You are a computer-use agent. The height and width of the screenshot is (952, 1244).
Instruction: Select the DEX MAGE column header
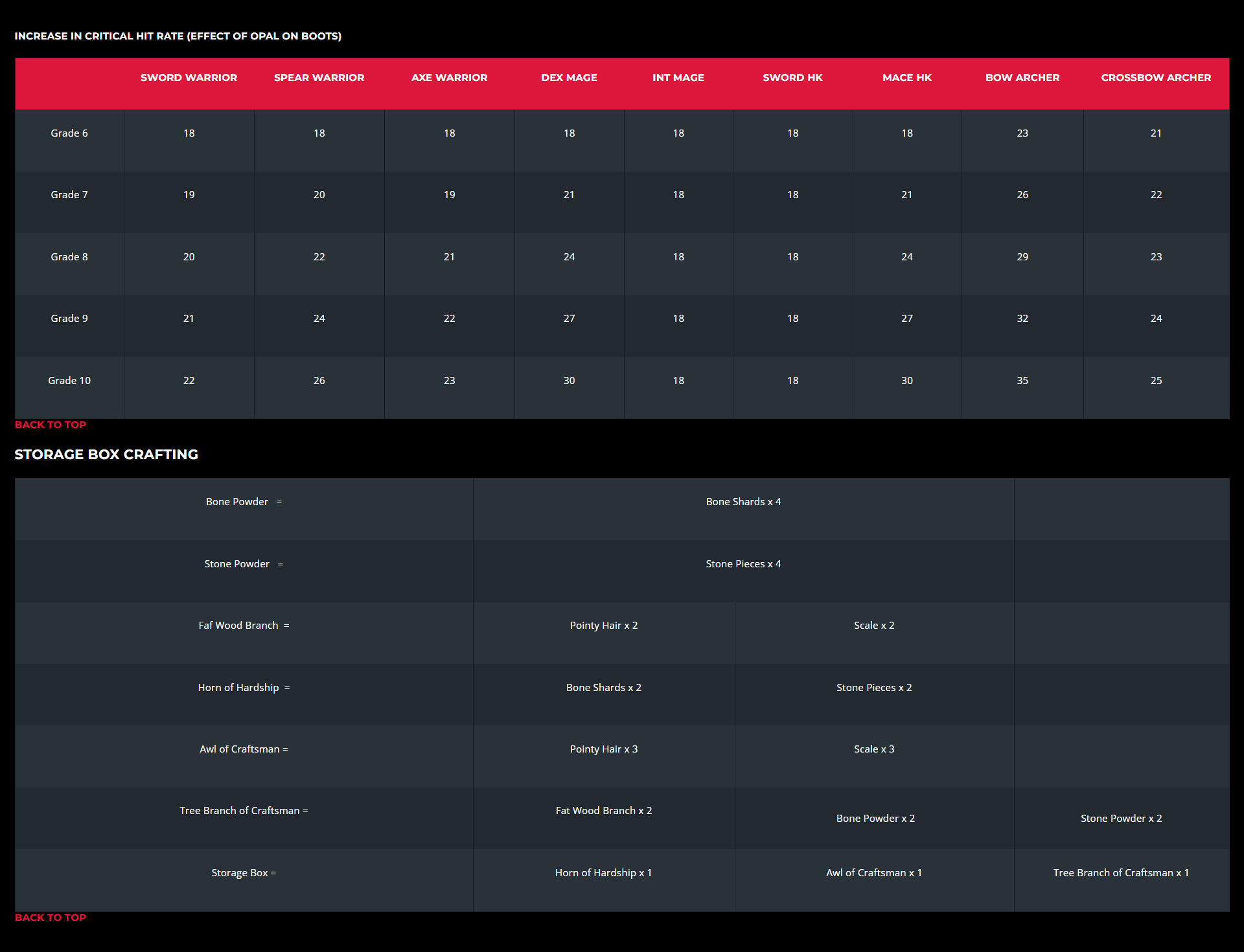click(569, 78)
